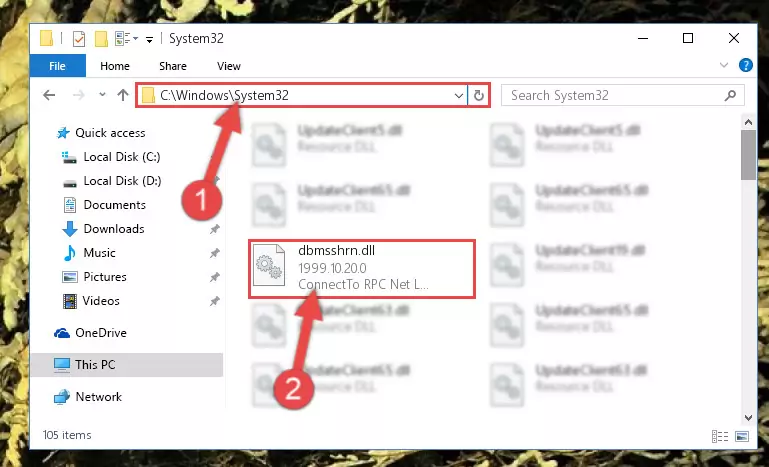Go up one folder level arrow
This screenshot has height=467, width=769.
coord(123,95)
